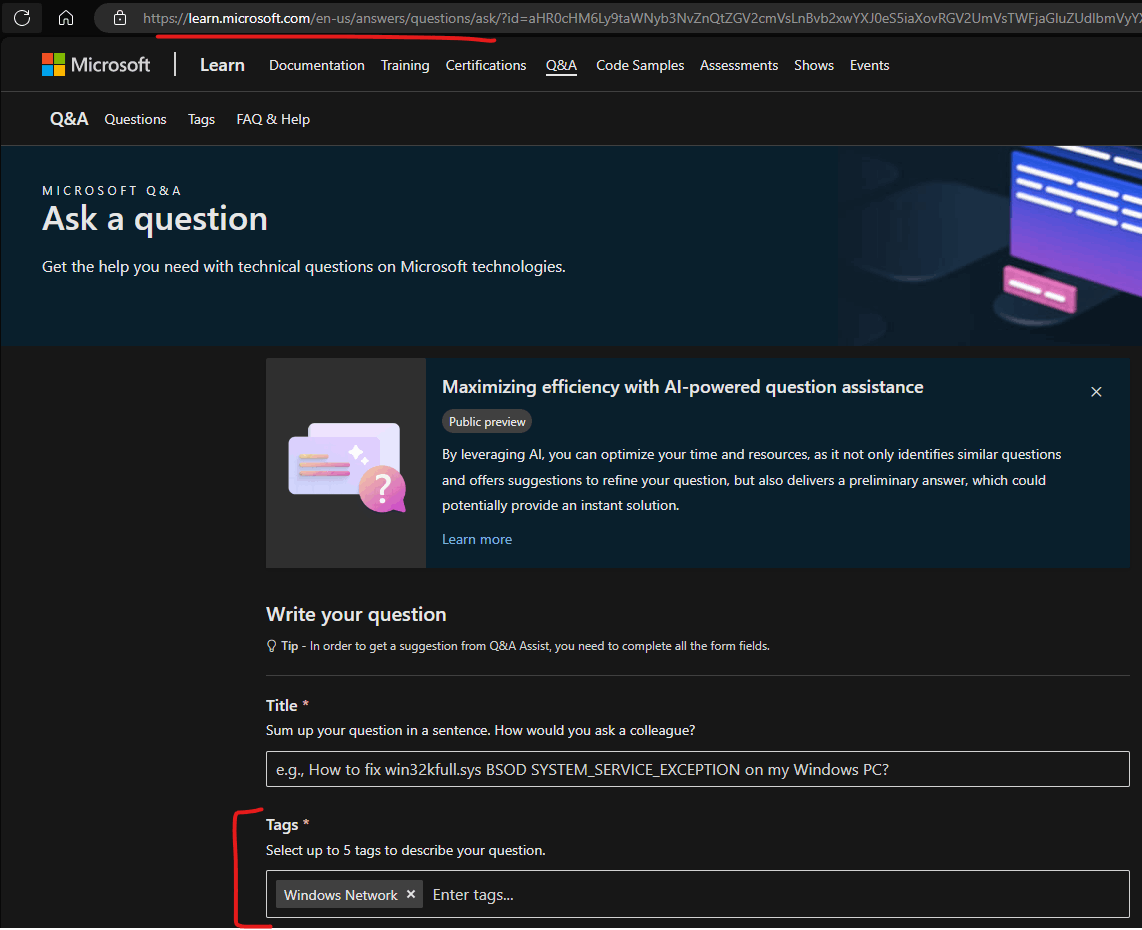The image size is (1142, 930).
Task: Click the browser reload icon
Action: click(22, 17)
